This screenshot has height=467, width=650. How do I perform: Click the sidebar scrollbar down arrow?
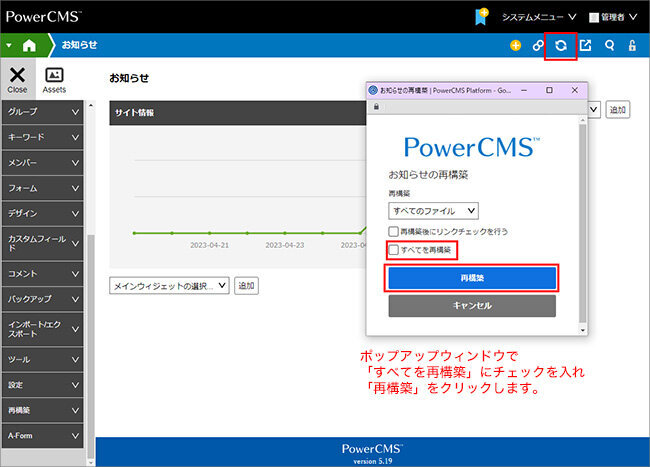click(91, 461)
